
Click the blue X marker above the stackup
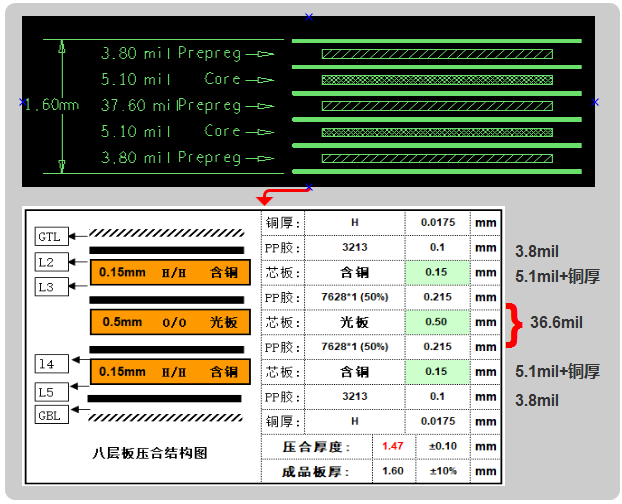click(x=308, y=17)
